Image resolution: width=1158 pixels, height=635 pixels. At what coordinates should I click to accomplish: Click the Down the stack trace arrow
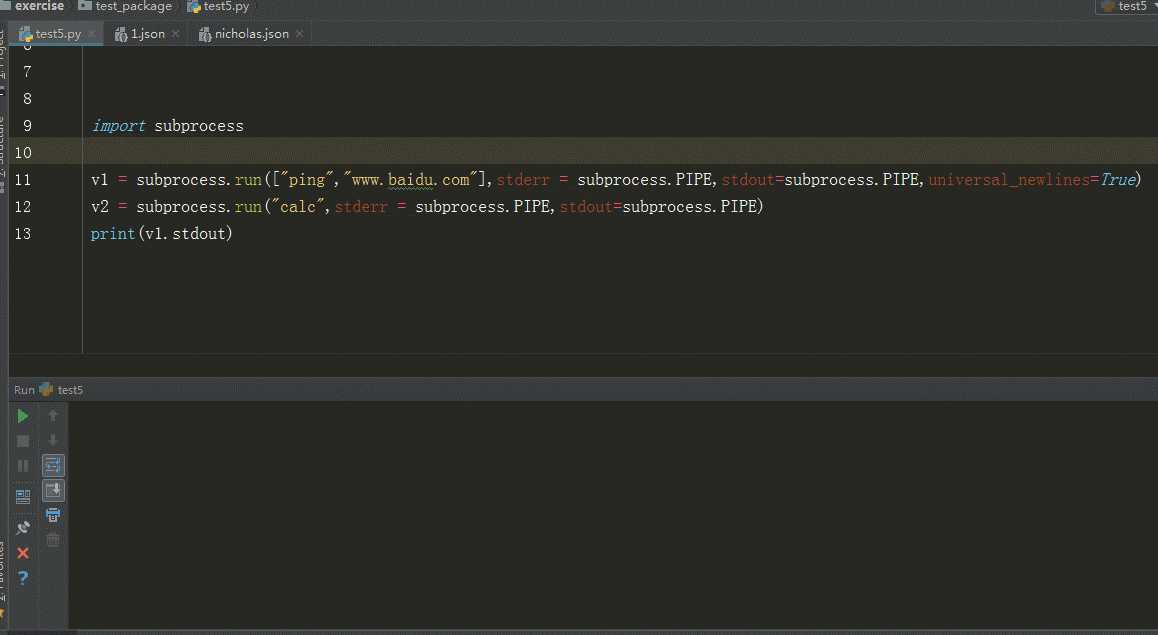(53, 440)
